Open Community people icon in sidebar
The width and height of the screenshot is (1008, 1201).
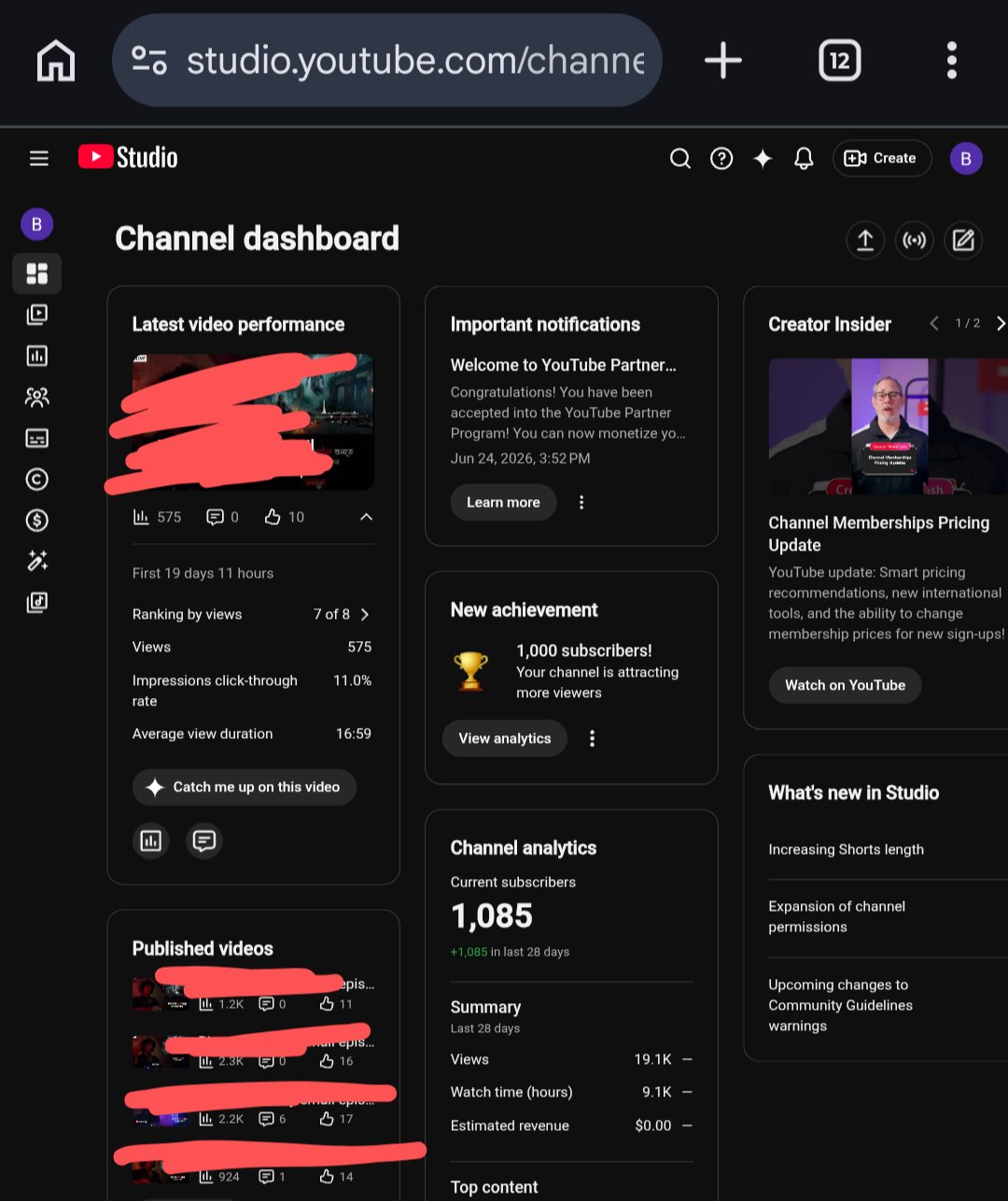tap(37, 397)
